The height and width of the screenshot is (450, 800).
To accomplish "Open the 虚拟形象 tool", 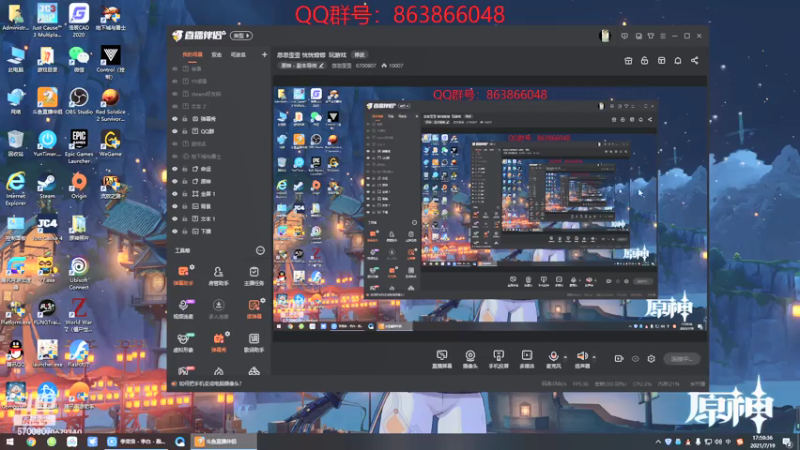I will pyautogui.click(x=183, y=343).
